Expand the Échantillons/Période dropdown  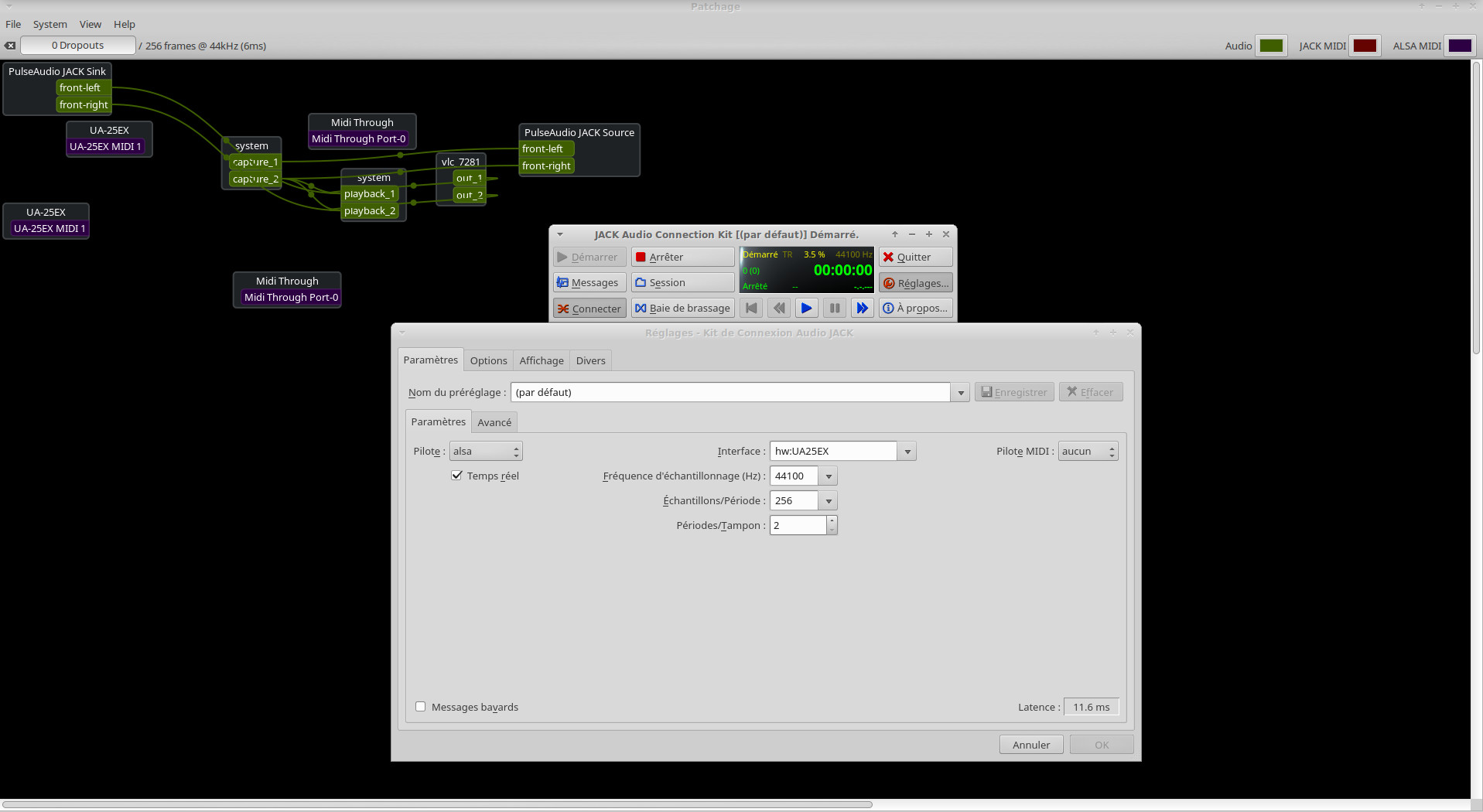click(828, 501)
